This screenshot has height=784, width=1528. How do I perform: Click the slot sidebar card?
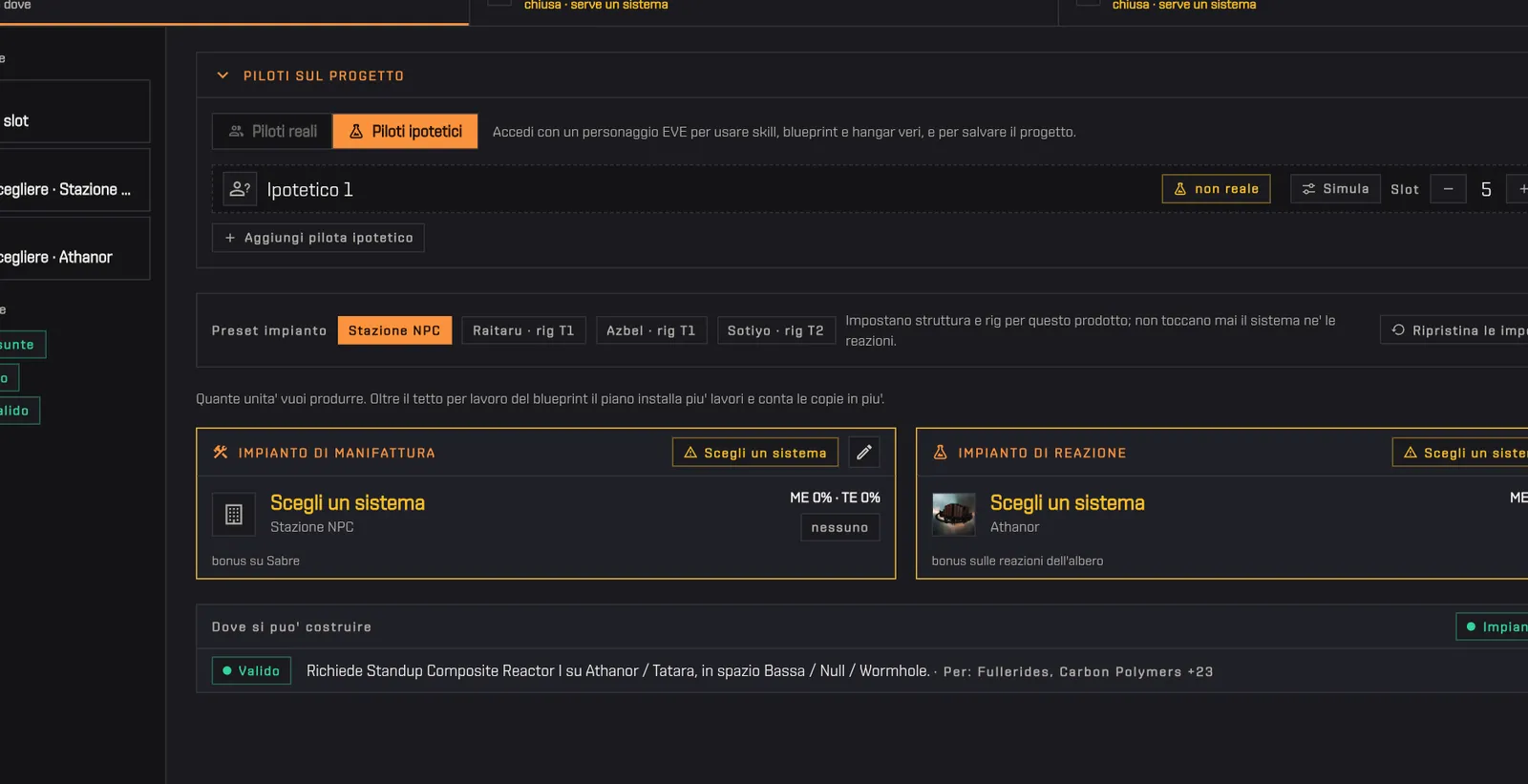73,112
